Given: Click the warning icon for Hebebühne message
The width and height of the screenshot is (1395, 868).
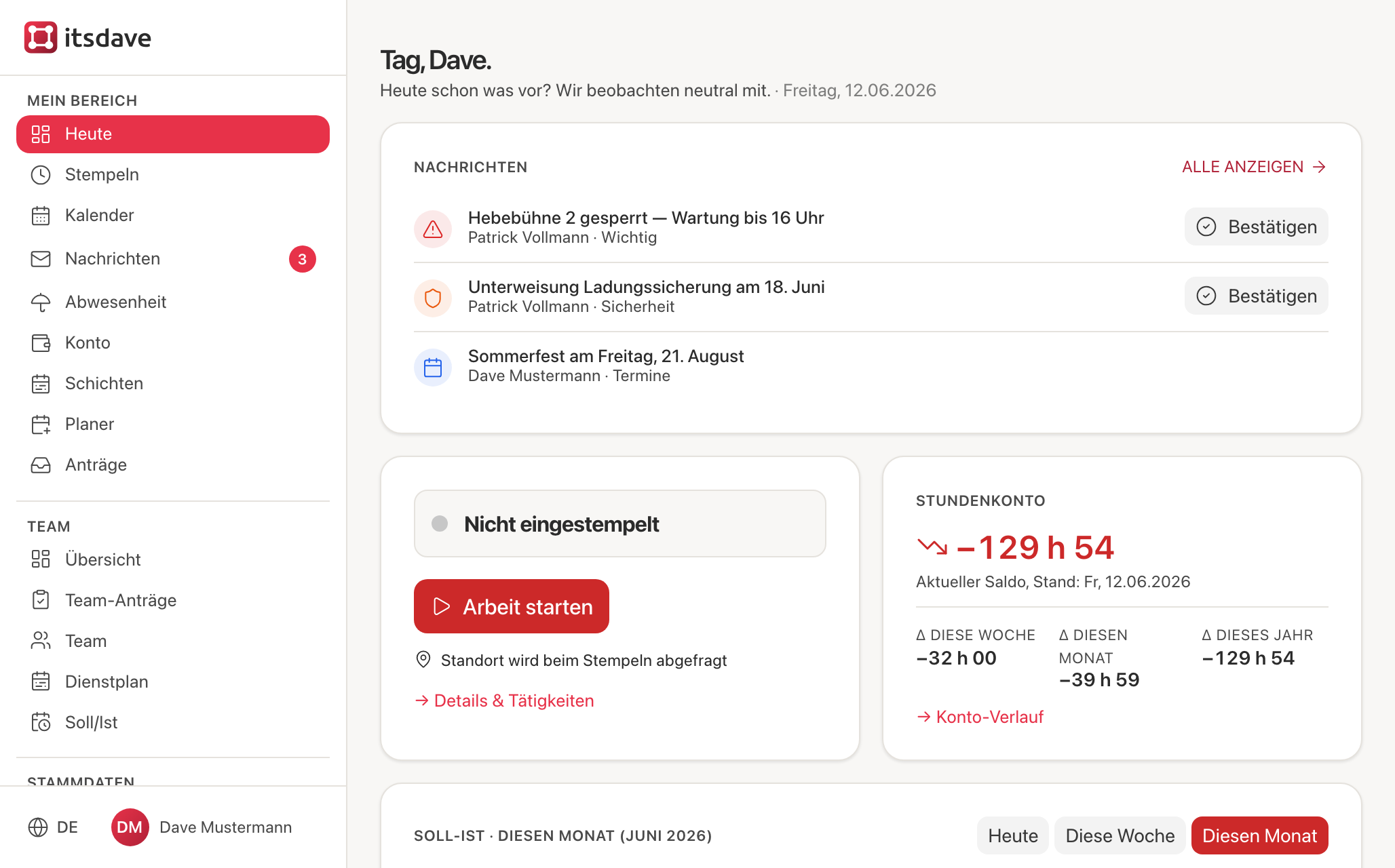Looking at the screenshot, I should click(433, 229).
